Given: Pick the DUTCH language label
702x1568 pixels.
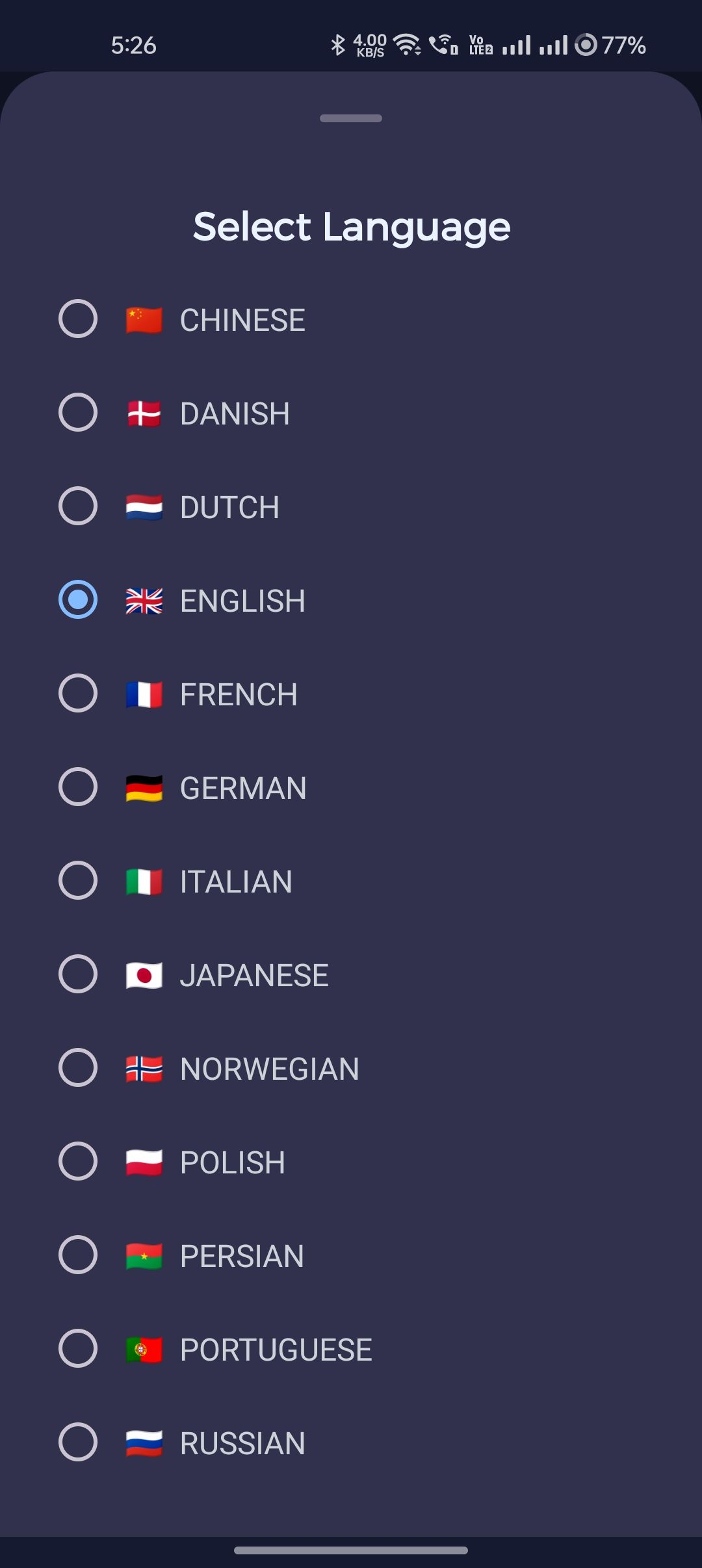Looking at the screenshot, I should 229,507.
